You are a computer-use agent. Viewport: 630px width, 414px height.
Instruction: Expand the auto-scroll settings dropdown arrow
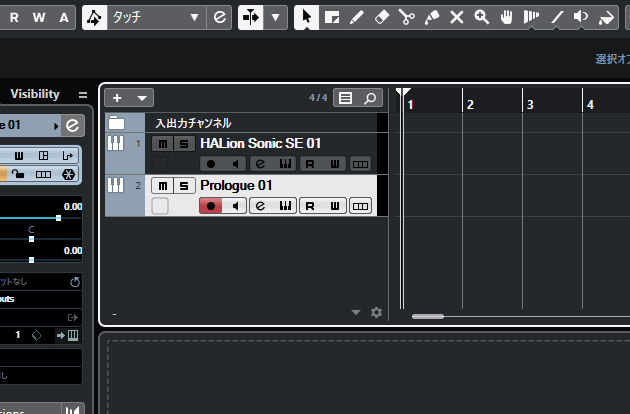coord(276,17)
